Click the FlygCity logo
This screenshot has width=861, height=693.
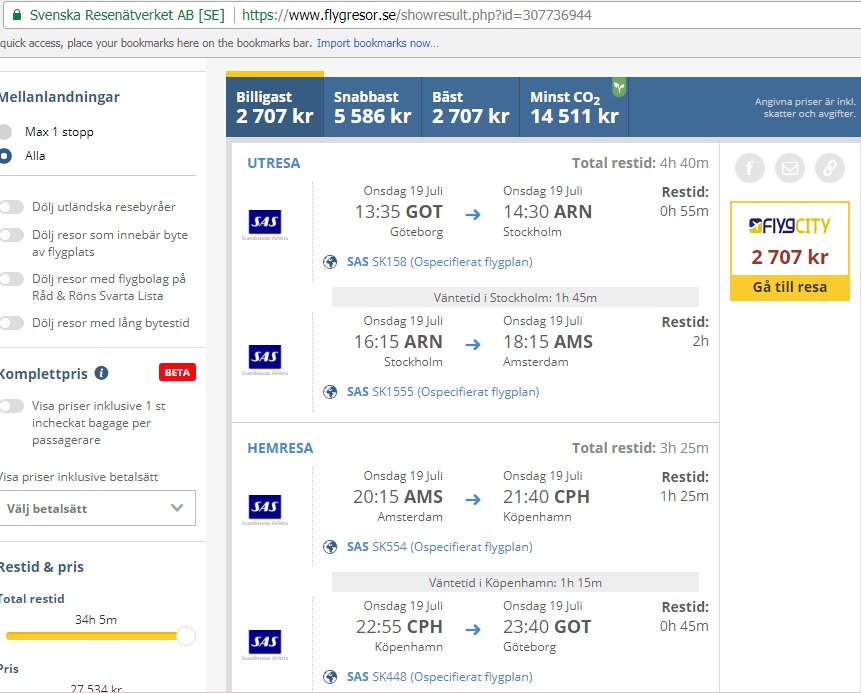(789, 227)
